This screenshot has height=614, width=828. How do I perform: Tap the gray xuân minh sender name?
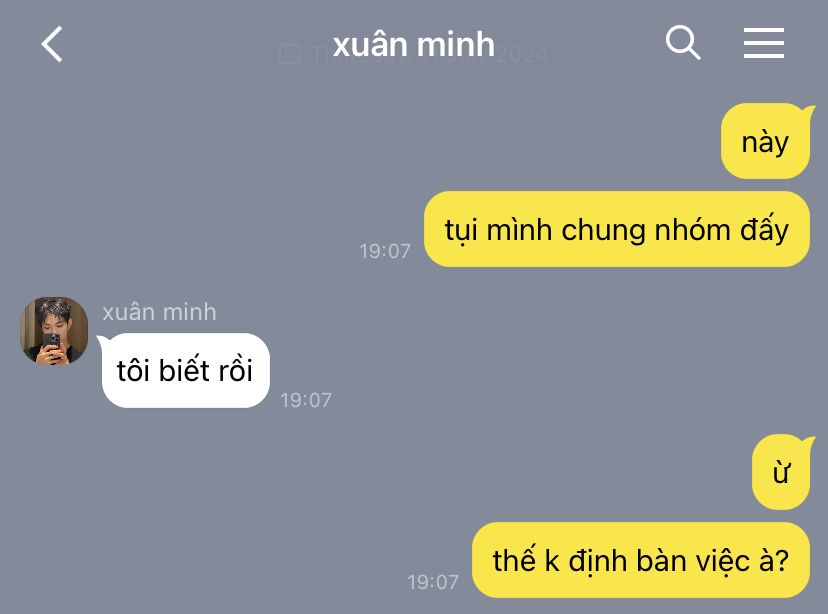(159, 312)
